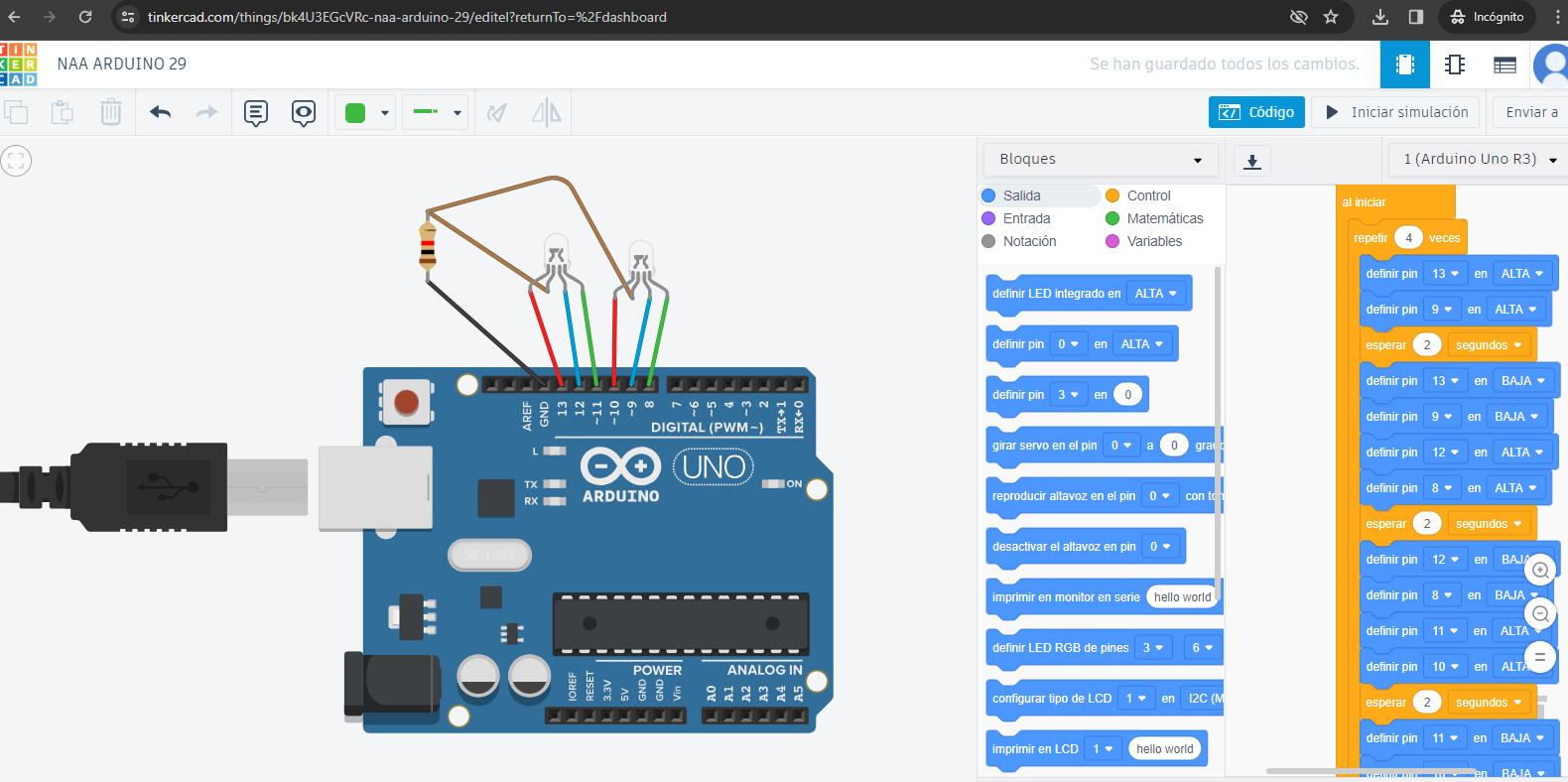Viewport: 1568px width, 782px height.
Task: Zoom in on code blocks
Action: point(1540,571)
